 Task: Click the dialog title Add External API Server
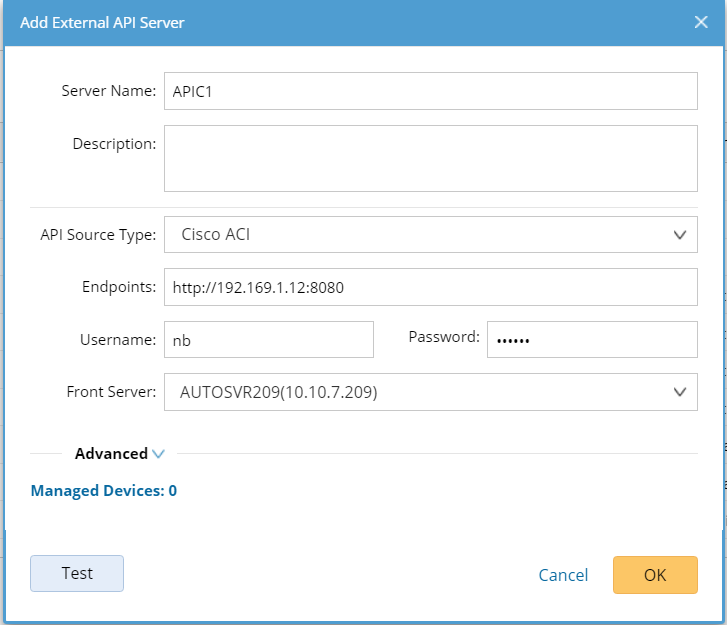tap(102, 22)
